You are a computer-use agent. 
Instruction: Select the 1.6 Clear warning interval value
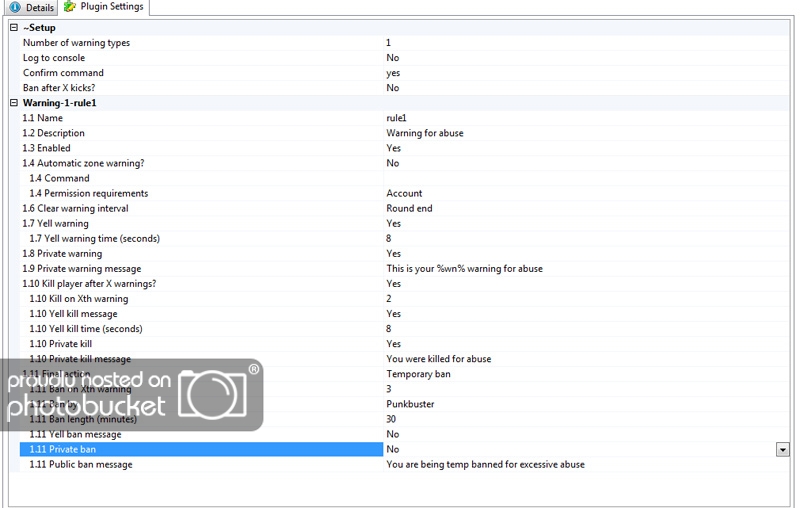point(409,208)
